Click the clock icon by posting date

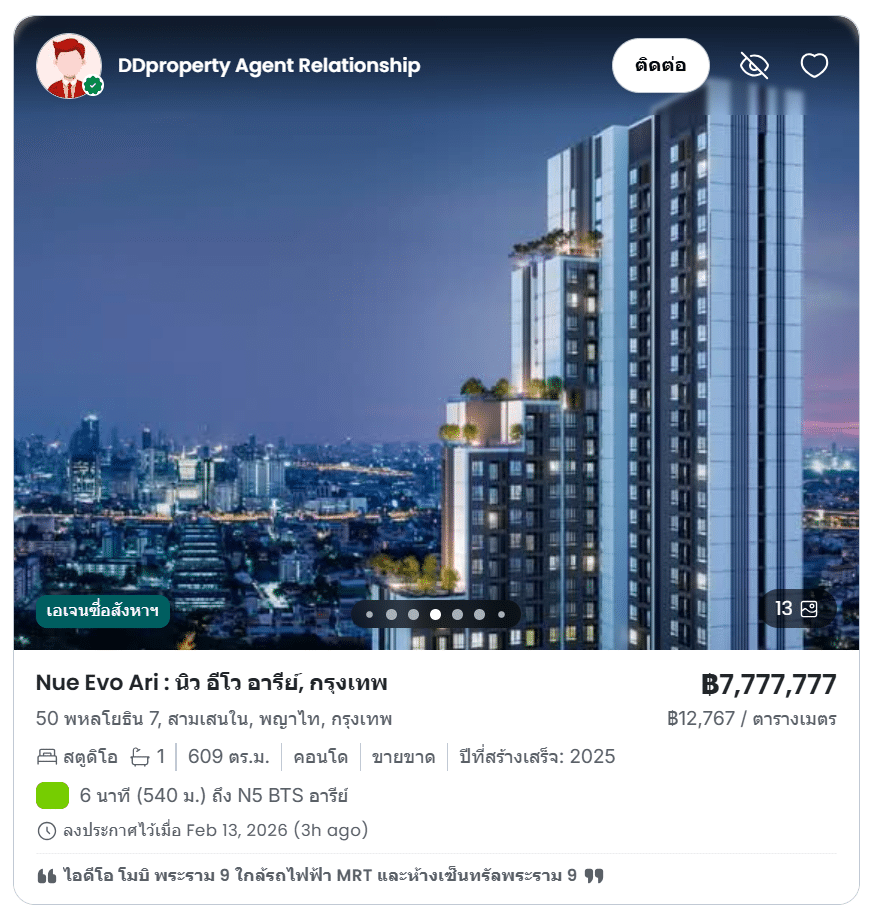pyautogui.click(x=46, y=831)
